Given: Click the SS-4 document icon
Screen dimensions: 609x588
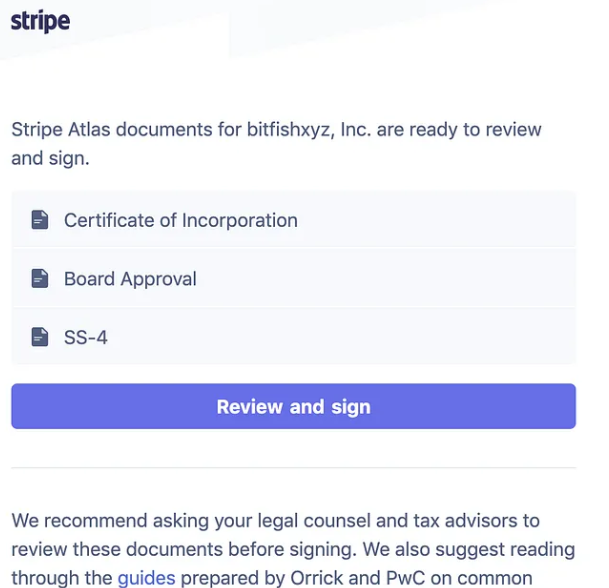Looking at the screenshot, I should click(x=40, y=338).
